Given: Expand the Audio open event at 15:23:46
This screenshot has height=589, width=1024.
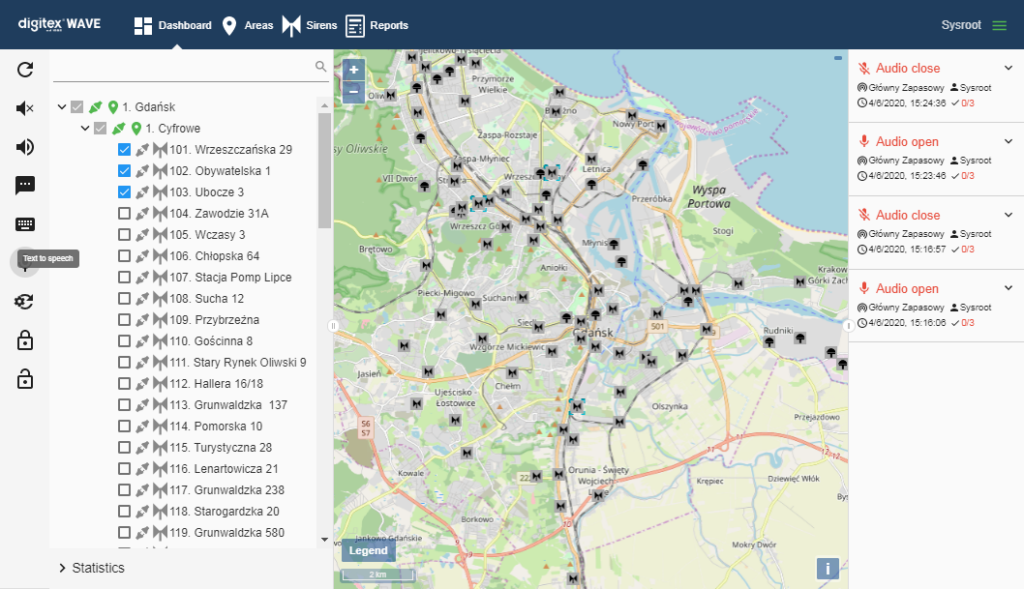Looking at the screenshot, I should point(1008,142).
